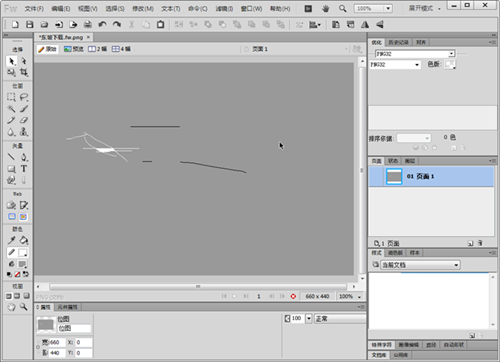Viewport: 500px width, 362px height.
Task: Select the Rectangle shape tool
Action: tap(11, 169)
